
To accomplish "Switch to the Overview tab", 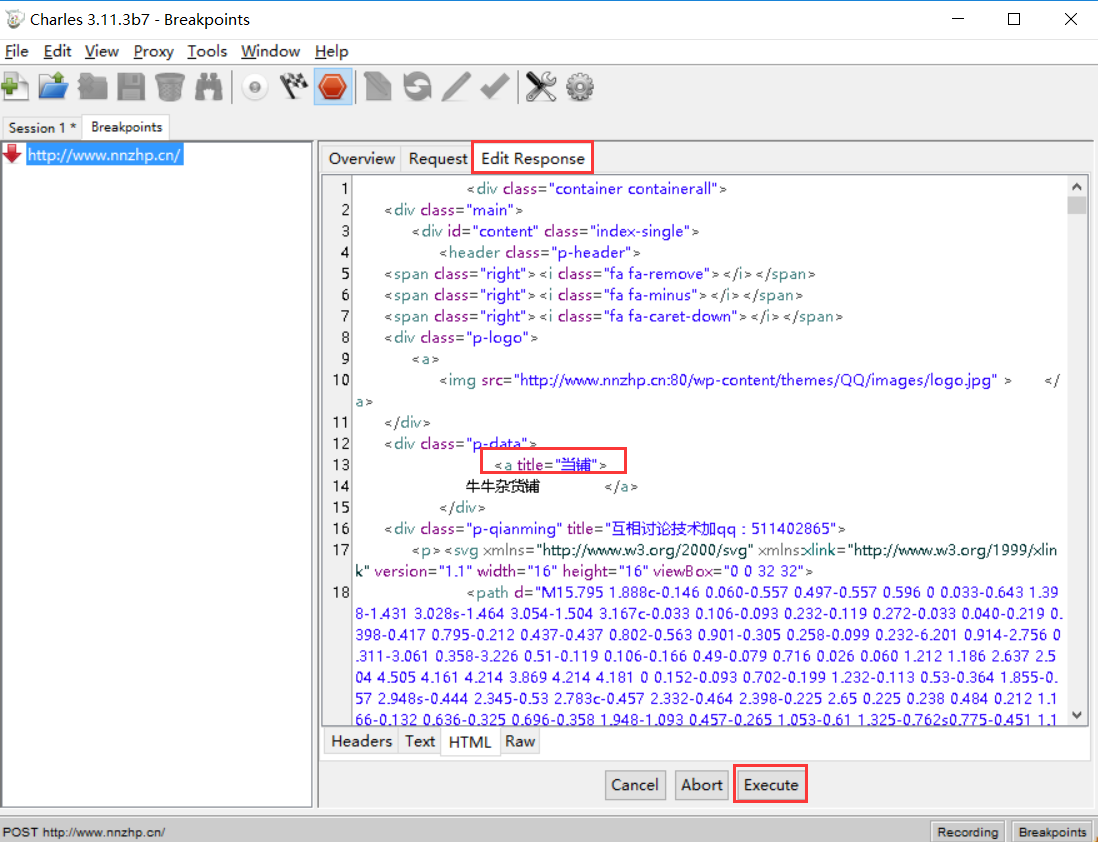I will (362, 158).
